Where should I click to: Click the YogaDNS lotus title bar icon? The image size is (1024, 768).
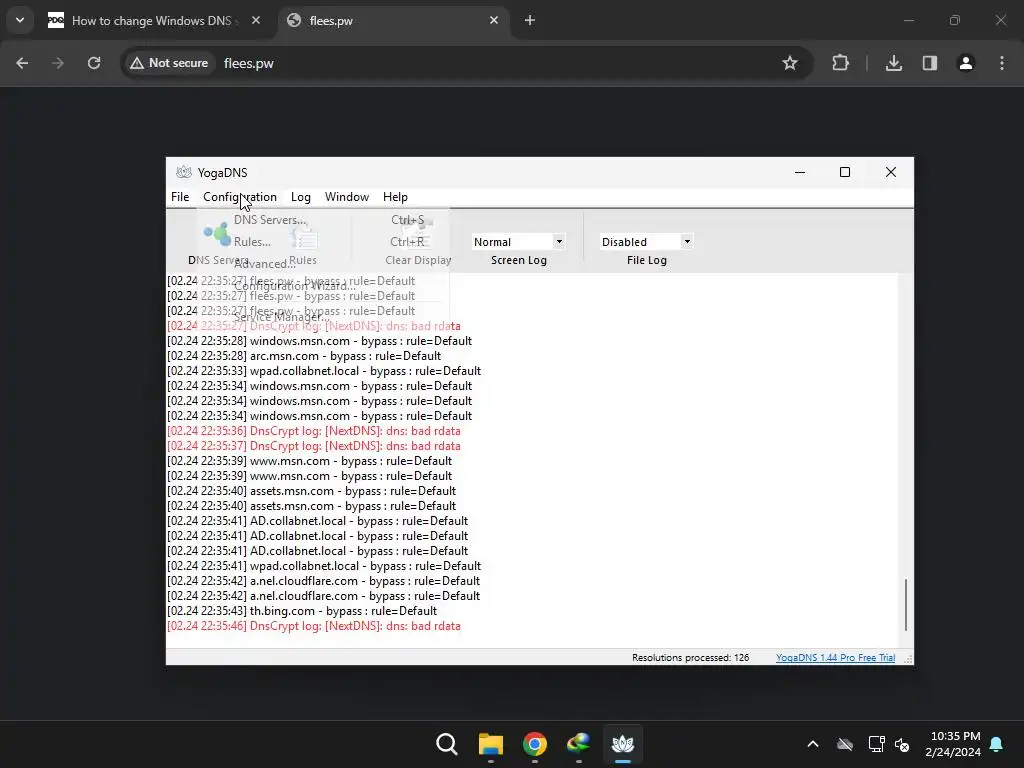(184, 172)
